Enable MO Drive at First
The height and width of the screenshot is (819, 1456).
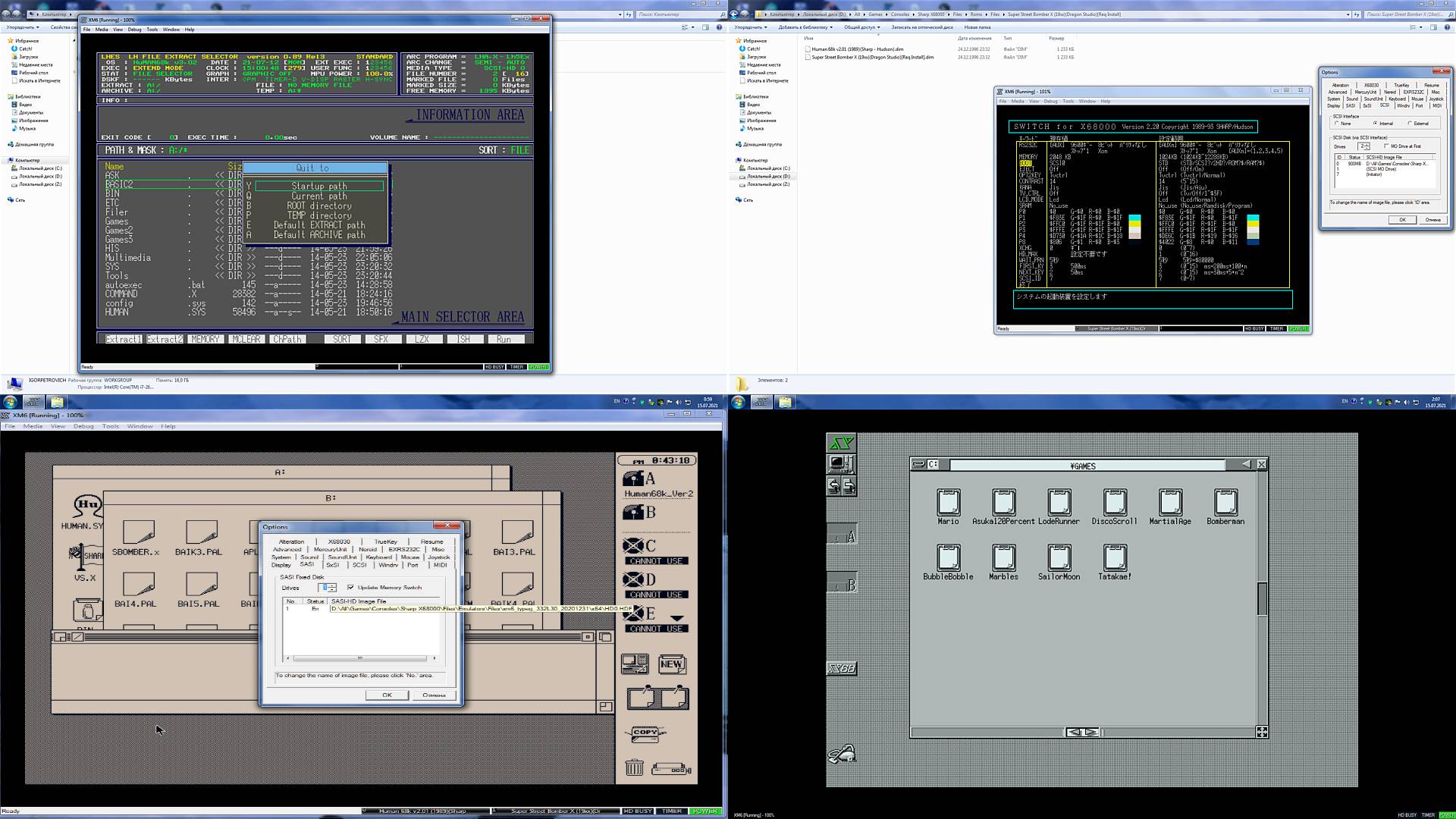pos(1386,146)
